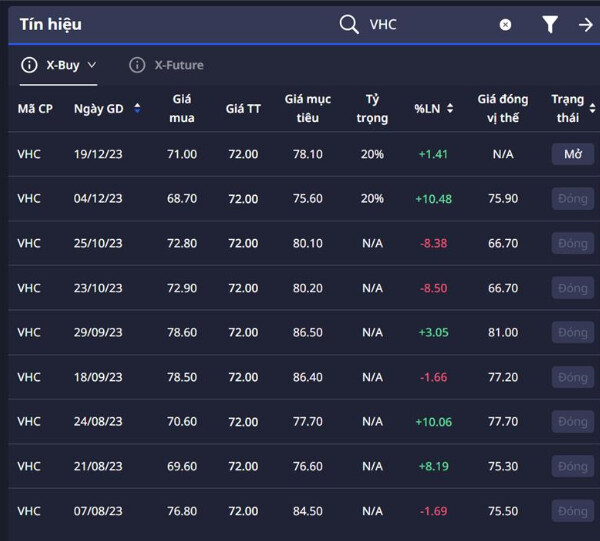Sort by %LN column arrows

pos(450,108)
